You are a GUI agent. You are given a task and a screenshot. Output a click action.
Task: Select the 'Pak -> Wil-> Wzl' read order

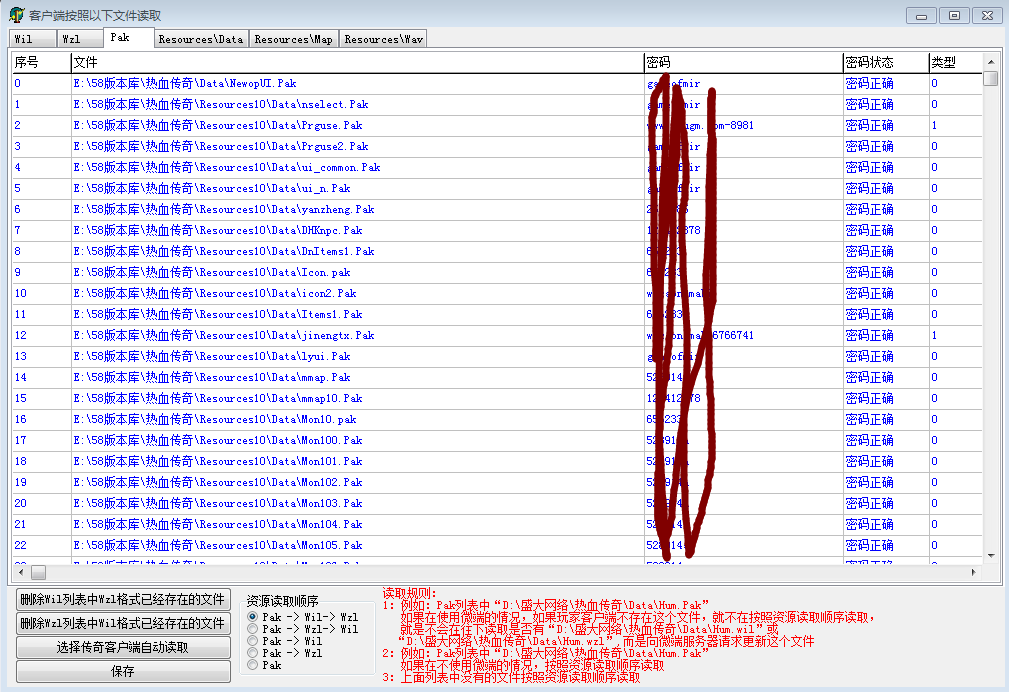pyautogui.click(x=253, y=617)
